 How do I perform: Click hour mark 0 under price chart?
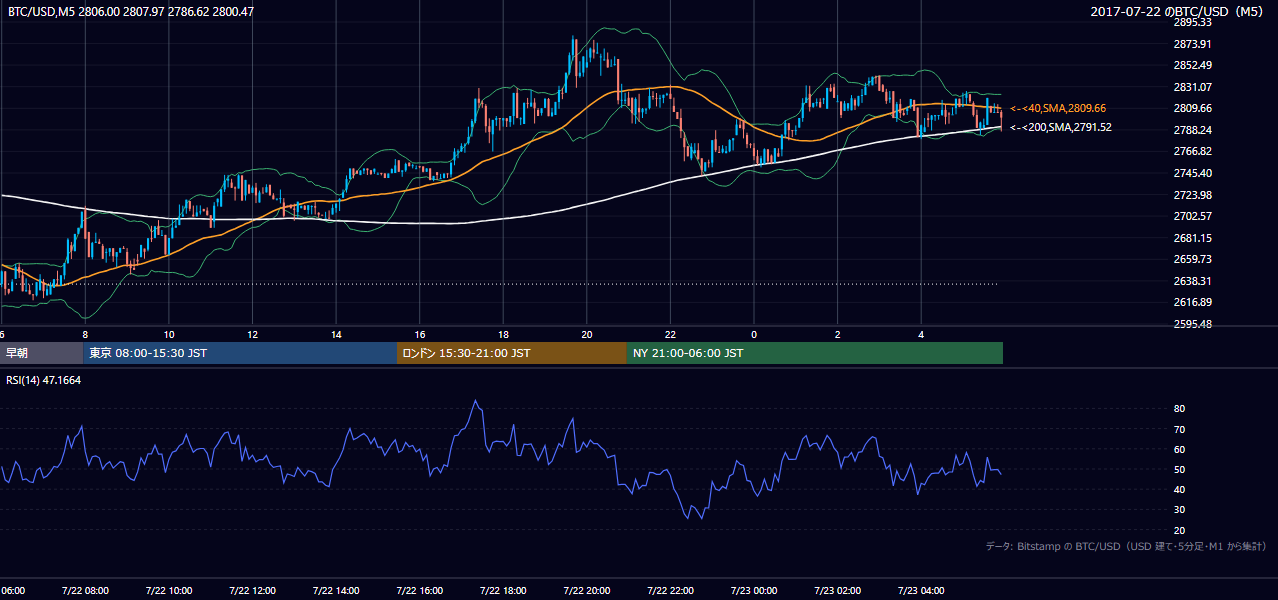[754, 335]
